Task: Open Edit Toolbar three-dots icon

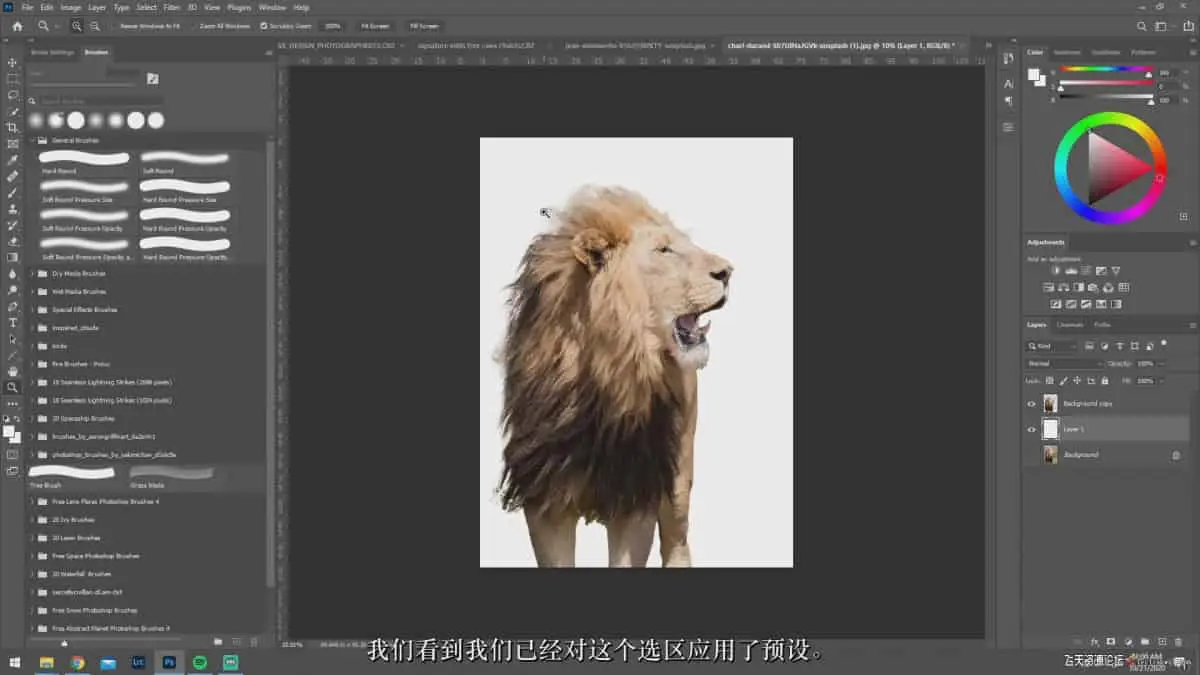Action: pos(13,404)
